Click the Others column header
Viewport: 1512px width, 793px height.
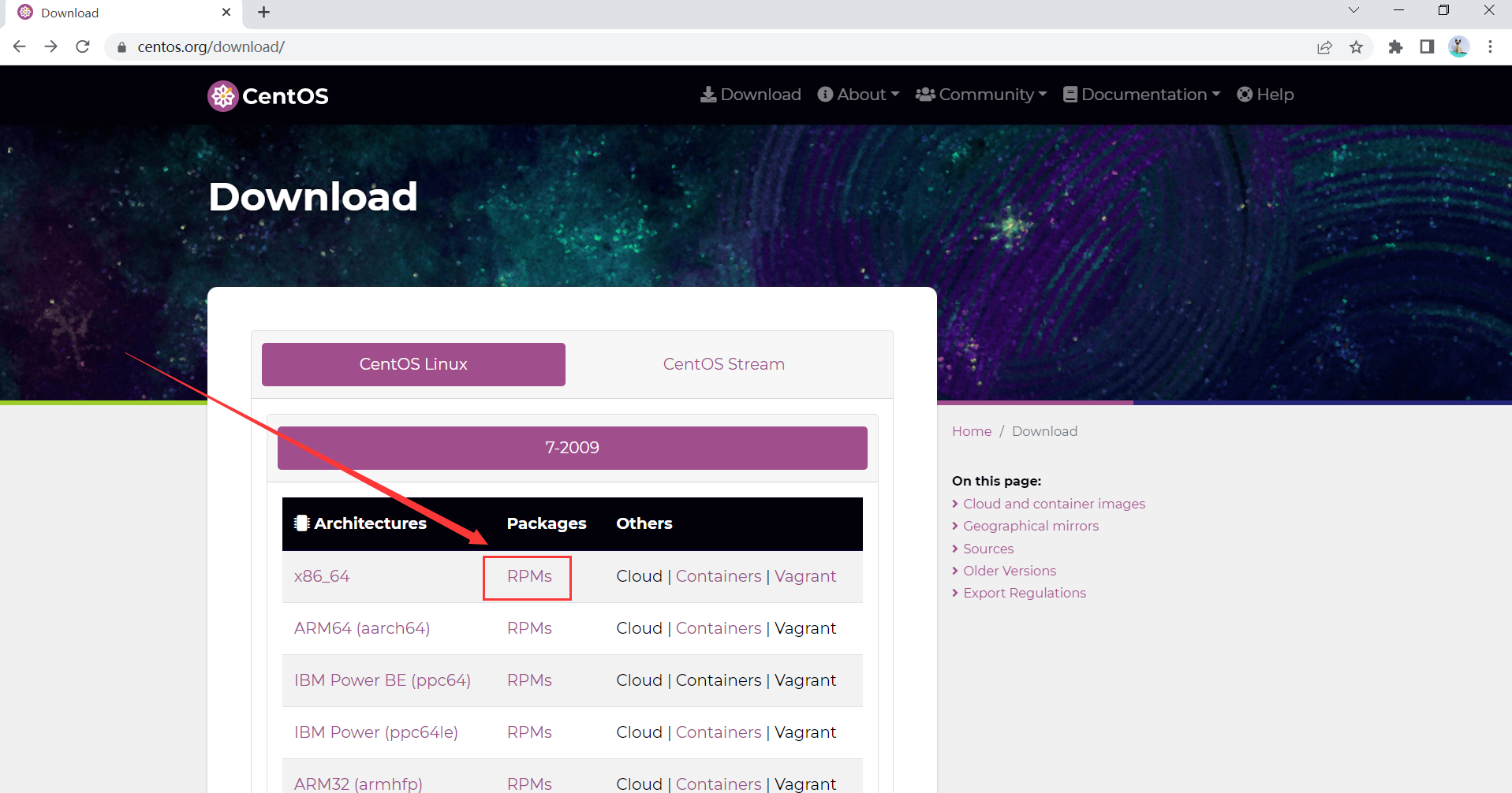click(x=644, y=523)
